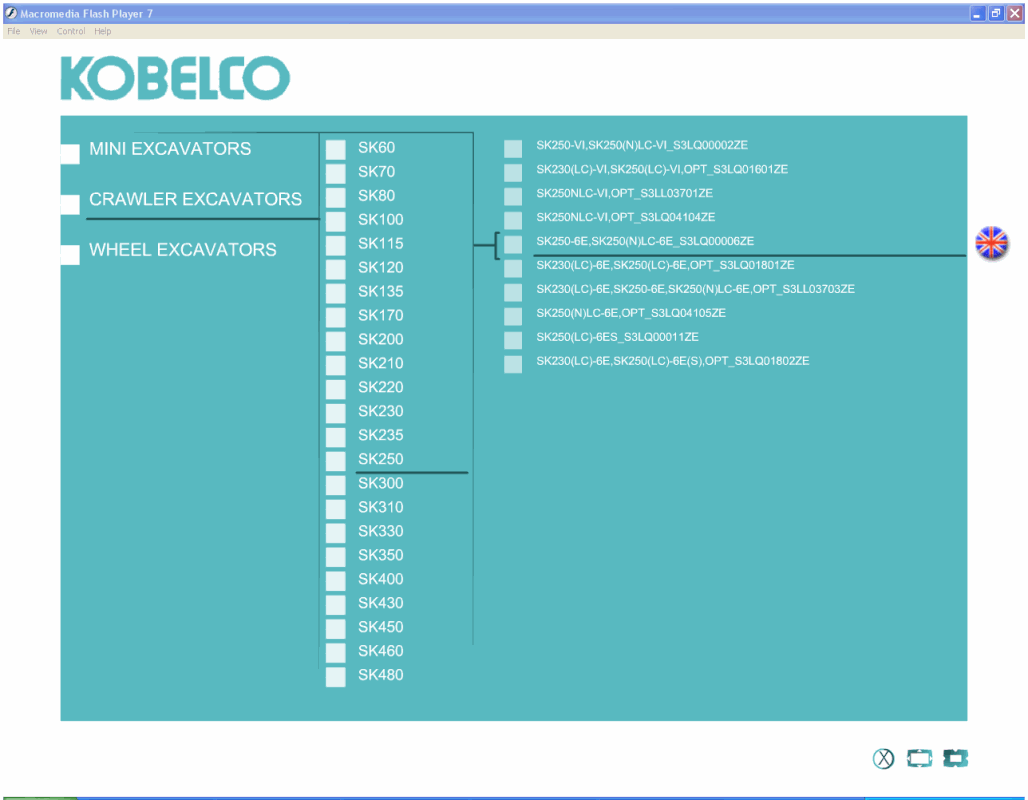Choose model SK100
The image size is (1028, 800).
click(x=380, y=220)
